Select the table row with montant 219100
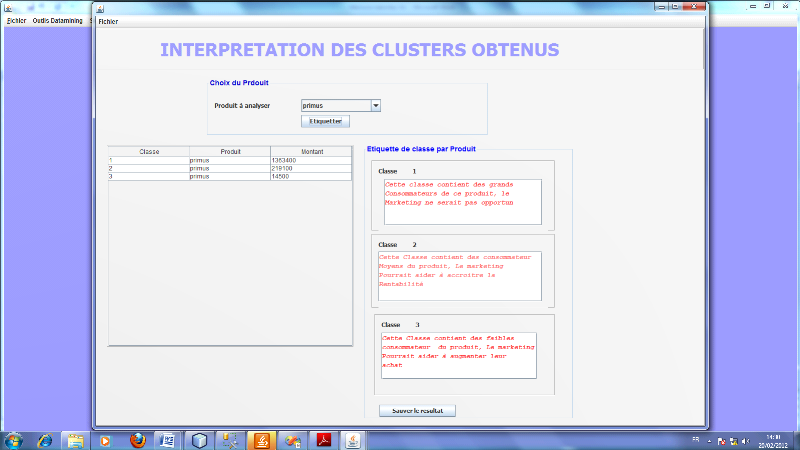 pyautogui.click(x=230, y=168)
